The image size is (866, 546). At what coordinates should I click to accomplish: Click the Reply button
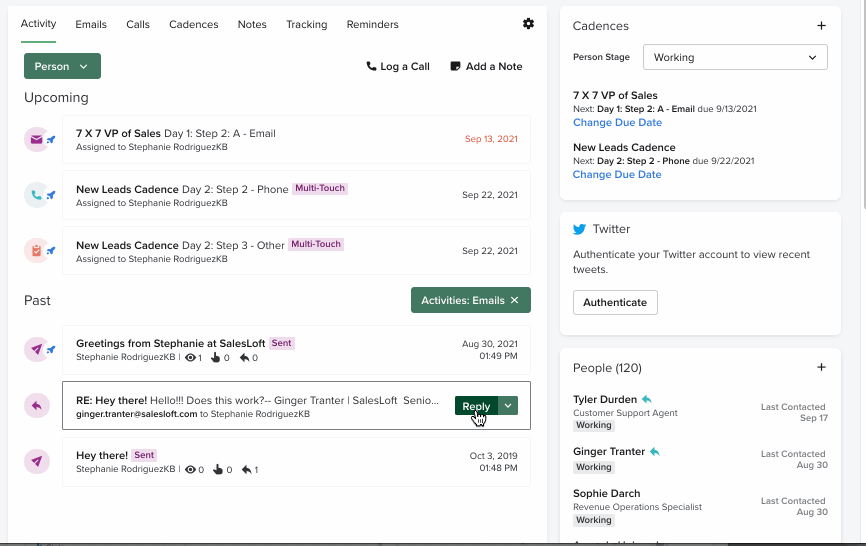476,406
